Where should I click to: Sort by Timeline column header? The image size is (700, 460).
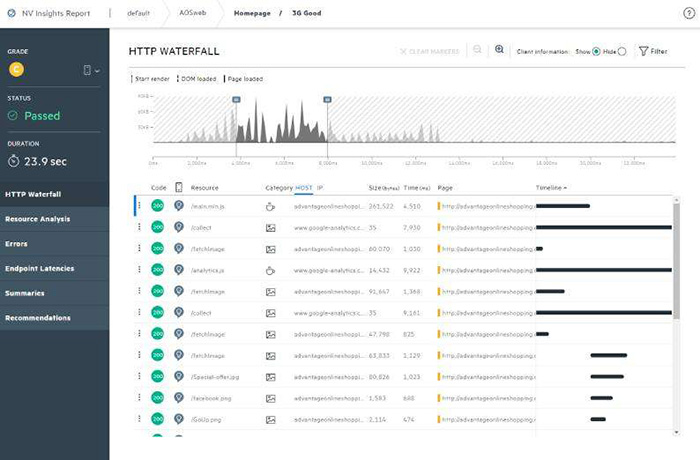point(551,188)
